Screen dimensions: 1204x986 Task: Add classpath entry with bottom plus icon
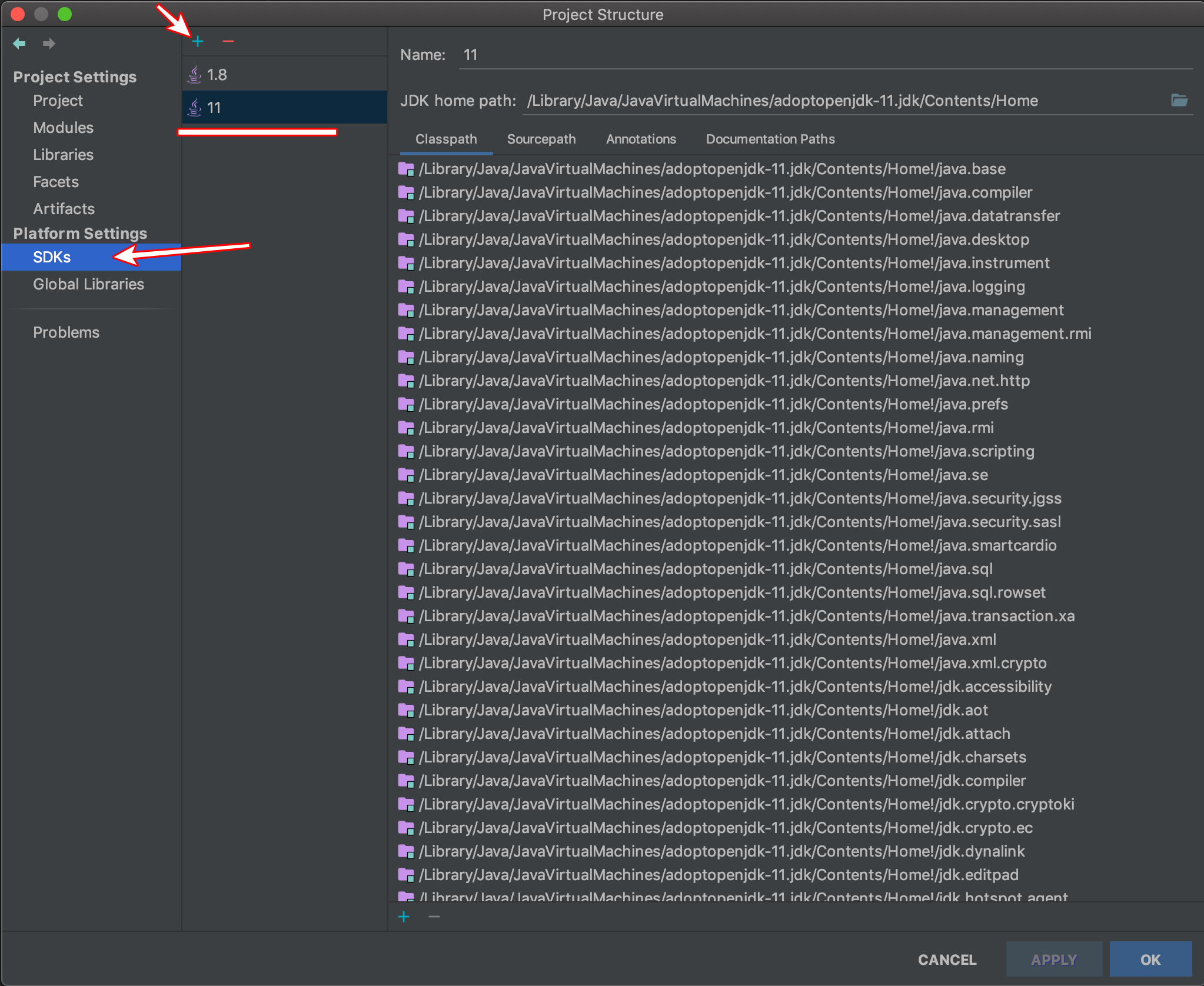(x=404, y=917)
